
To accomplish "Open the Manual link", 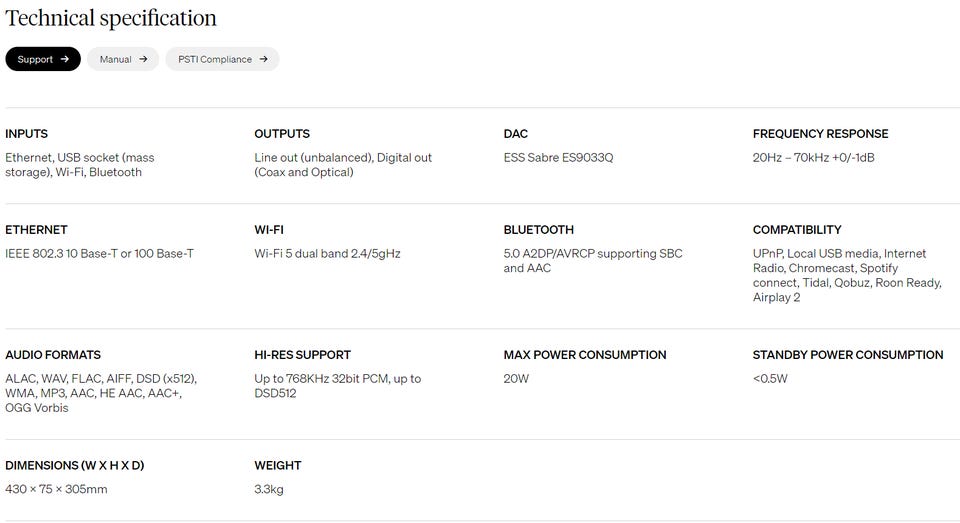I will point(122,59).
